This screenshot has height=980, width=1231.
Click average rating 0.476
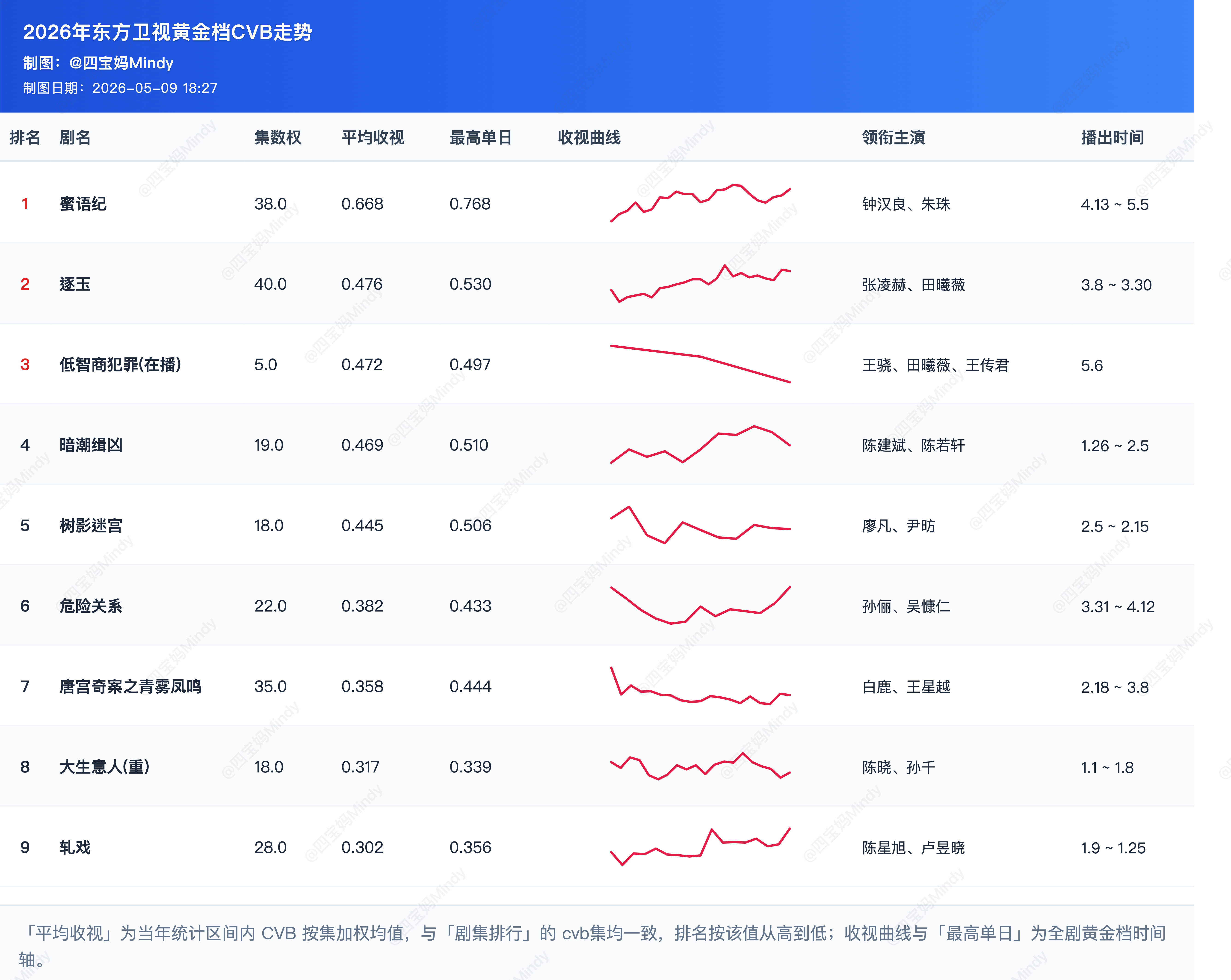pyautogui.click(x=362, y=284)
